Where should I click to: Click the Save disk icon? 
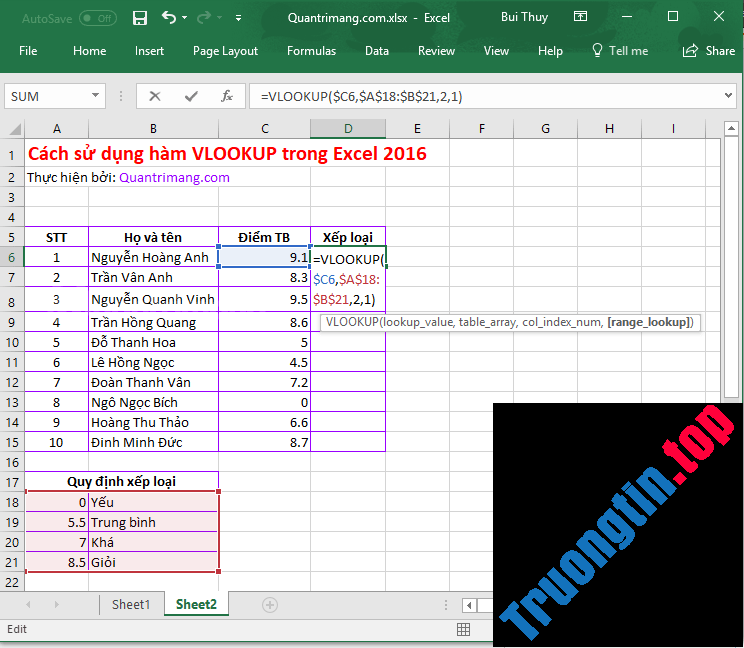pos(140,18)
